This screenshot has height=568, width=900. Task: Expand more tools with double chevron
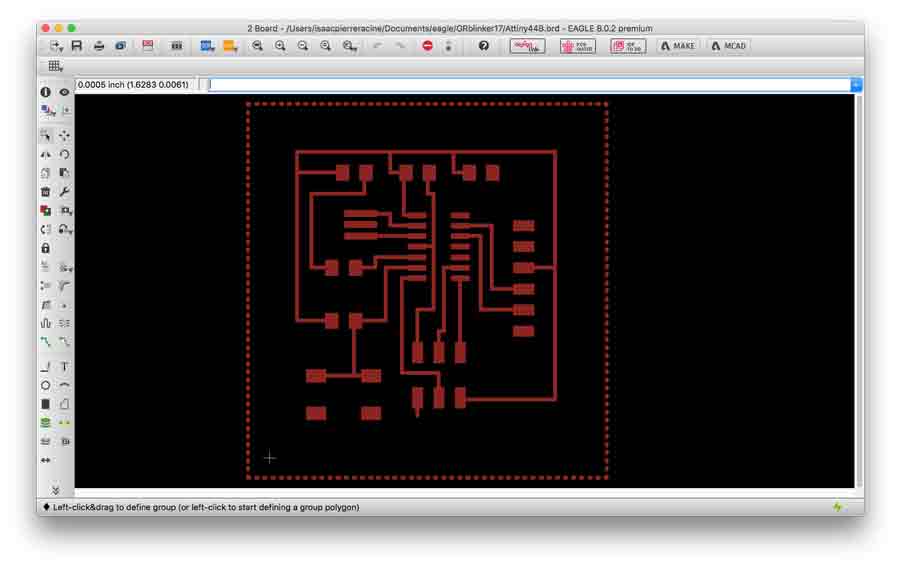coord(56,491)
